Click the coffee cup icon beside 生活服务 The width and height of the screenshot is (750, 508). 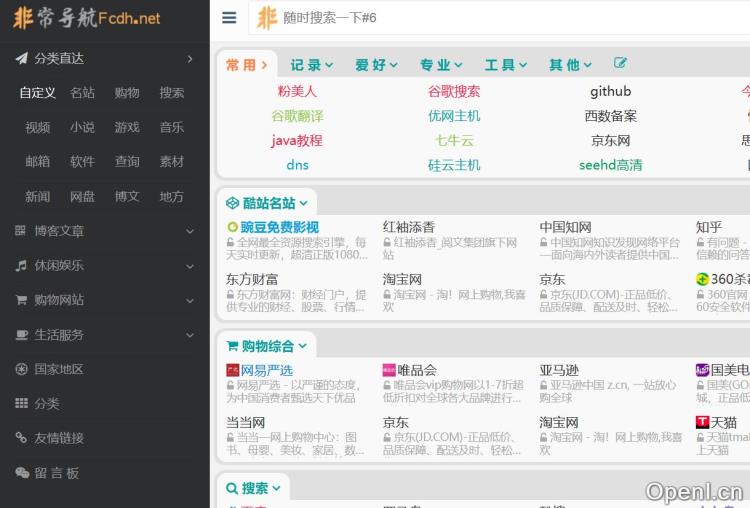22,335
